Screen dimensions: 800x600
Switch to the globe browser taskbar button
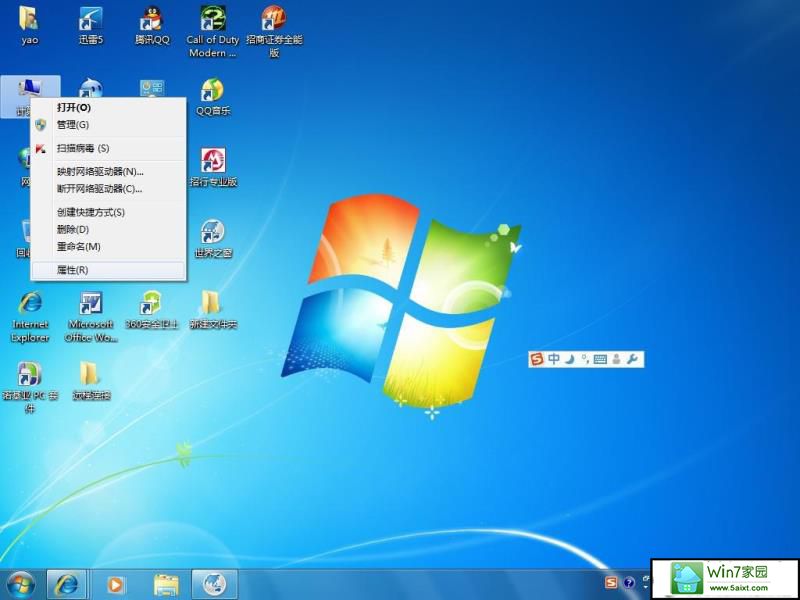click(x=214, y=585)
